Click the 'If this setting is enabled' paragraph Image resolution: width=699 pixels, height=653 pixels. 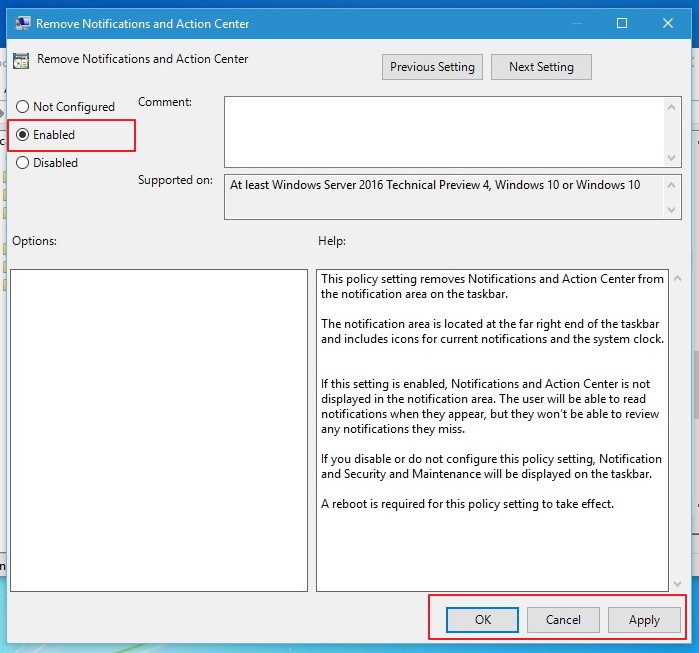coord(490,406)
